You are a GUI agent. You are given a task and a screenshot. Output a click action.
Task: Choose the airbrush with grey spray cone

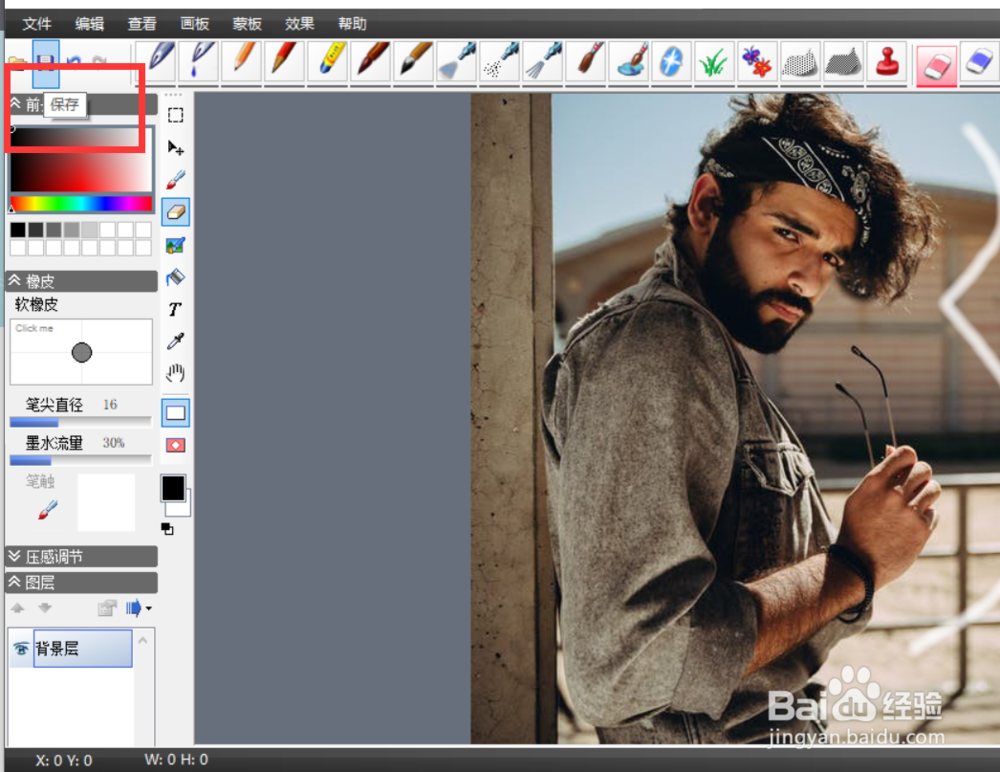coord(458,62)
